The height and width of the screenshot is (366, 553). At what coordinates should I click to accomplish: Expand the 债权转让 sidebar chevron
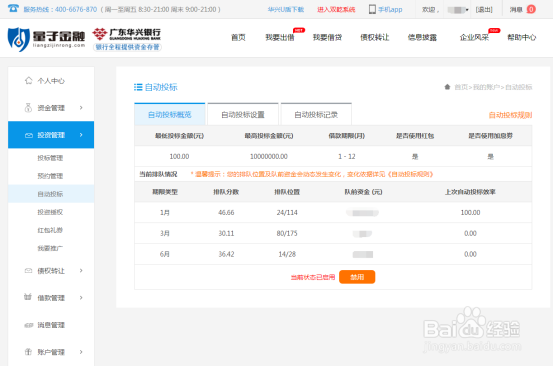(x=81, y=270)
